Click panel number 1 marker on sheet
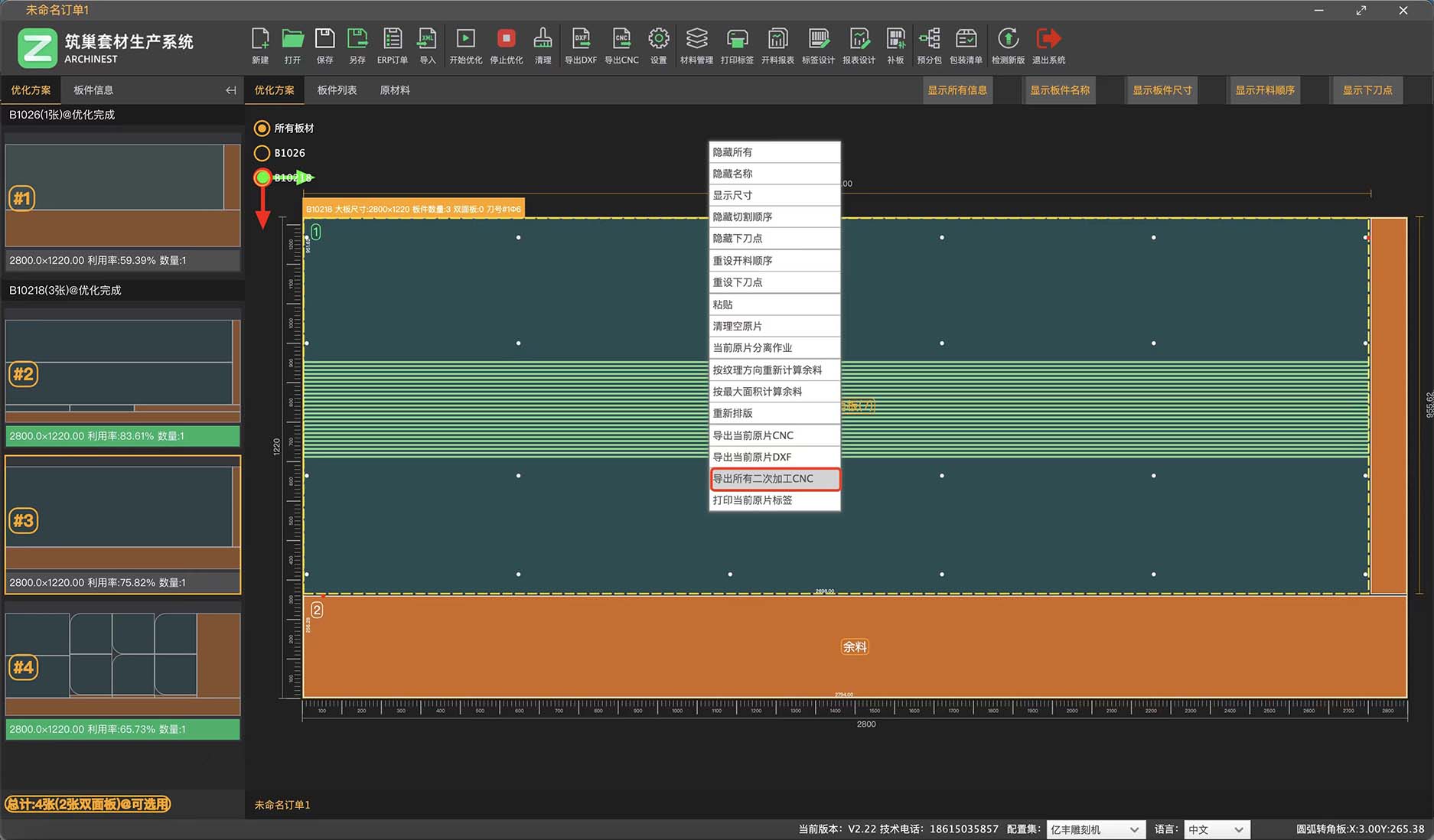The width and height of the screenshot is (1434, 840). point(315,232)
